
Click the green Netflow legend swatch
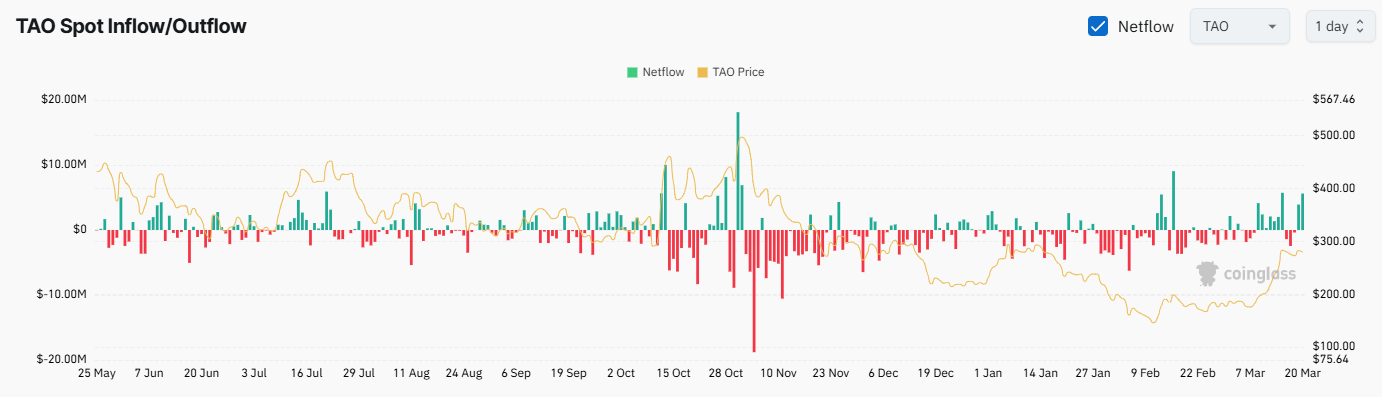(632, 72)
